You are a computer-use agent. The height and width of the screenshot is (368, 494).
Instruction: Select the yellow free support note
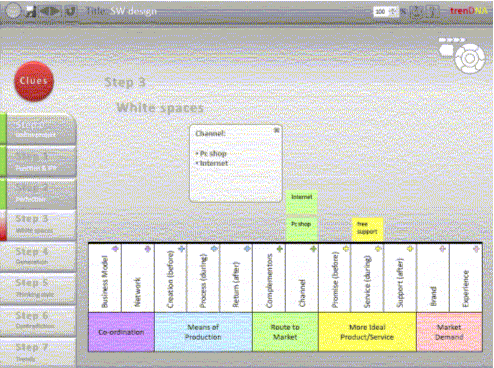pos(367,229)
